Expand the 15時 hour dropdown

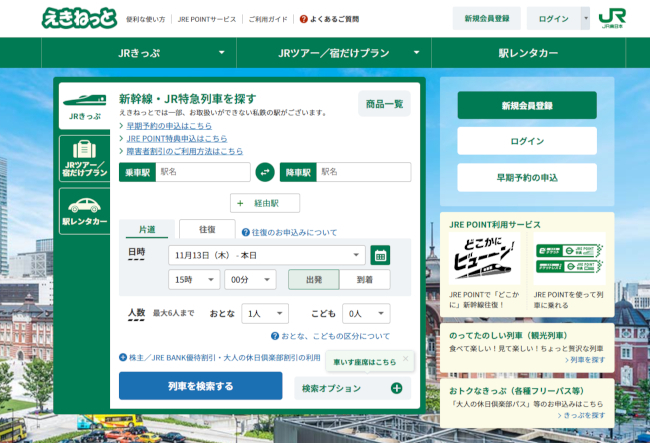pyautogui.click(x=194, y=280)
